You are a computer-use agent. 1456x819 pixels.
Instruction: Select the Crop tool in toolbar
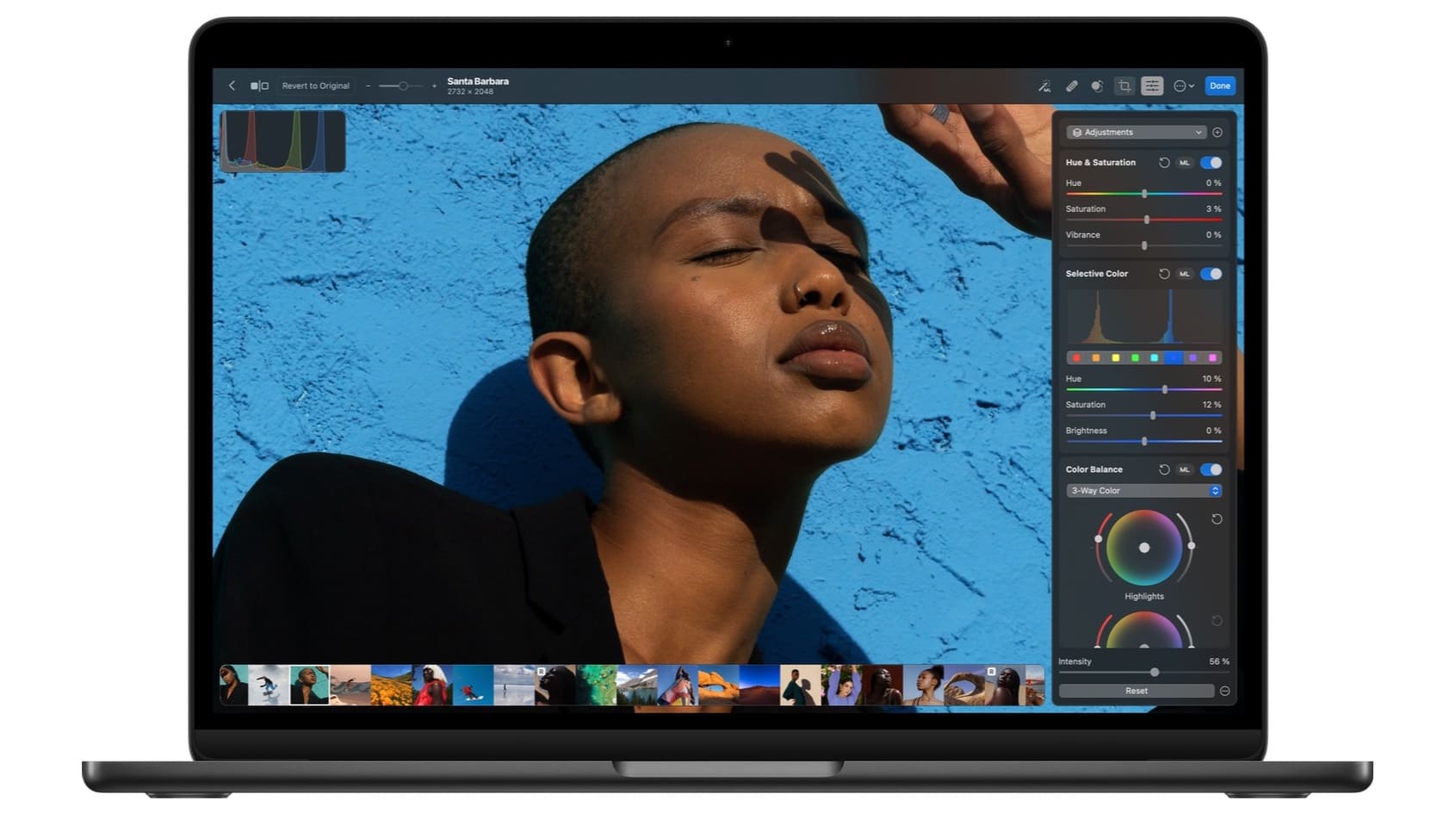coord(1125,86)
